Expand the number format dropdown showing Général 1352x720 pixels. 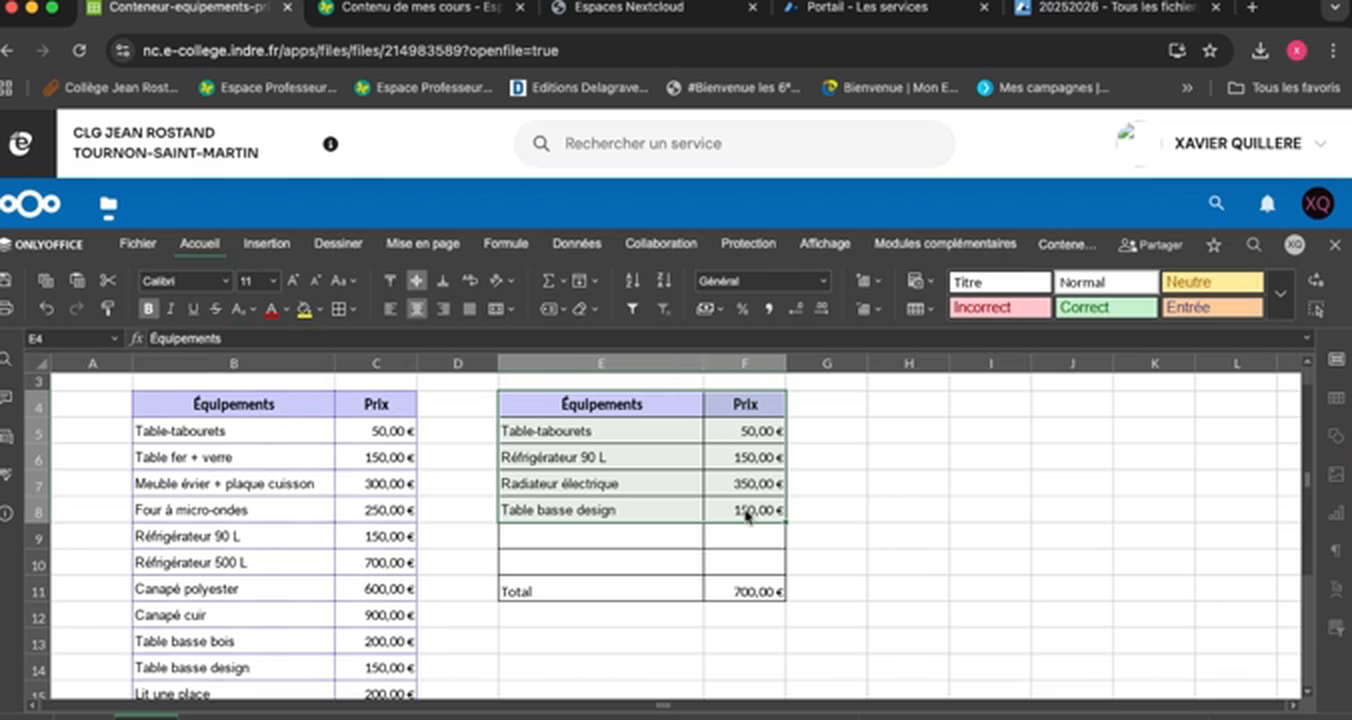(x=822, y=281)
